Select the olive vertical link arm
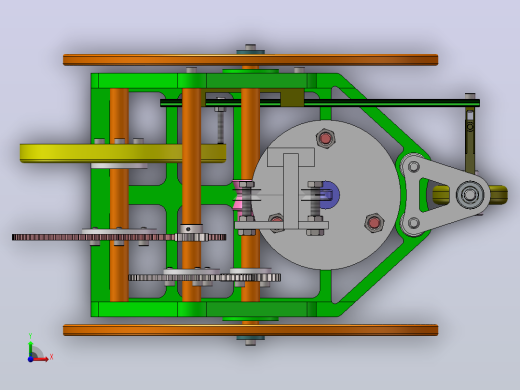 click(x=470, y=140)
